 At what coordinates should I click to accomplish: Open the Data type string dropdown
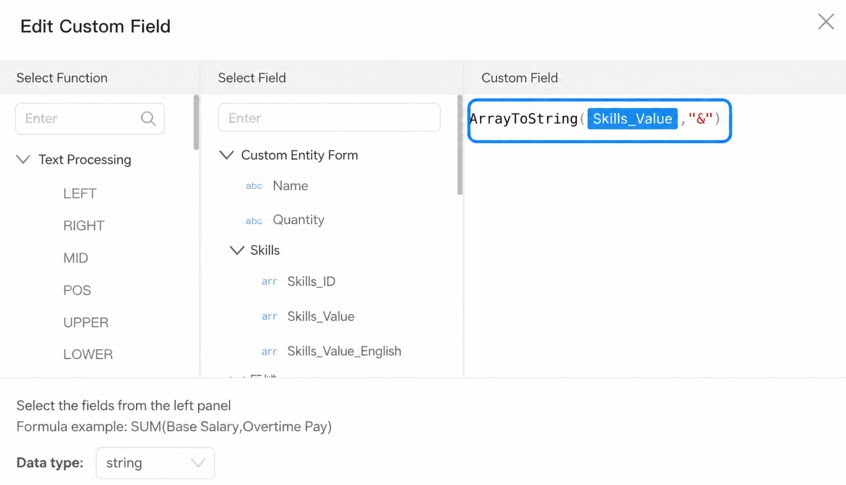tap(155, 463)
